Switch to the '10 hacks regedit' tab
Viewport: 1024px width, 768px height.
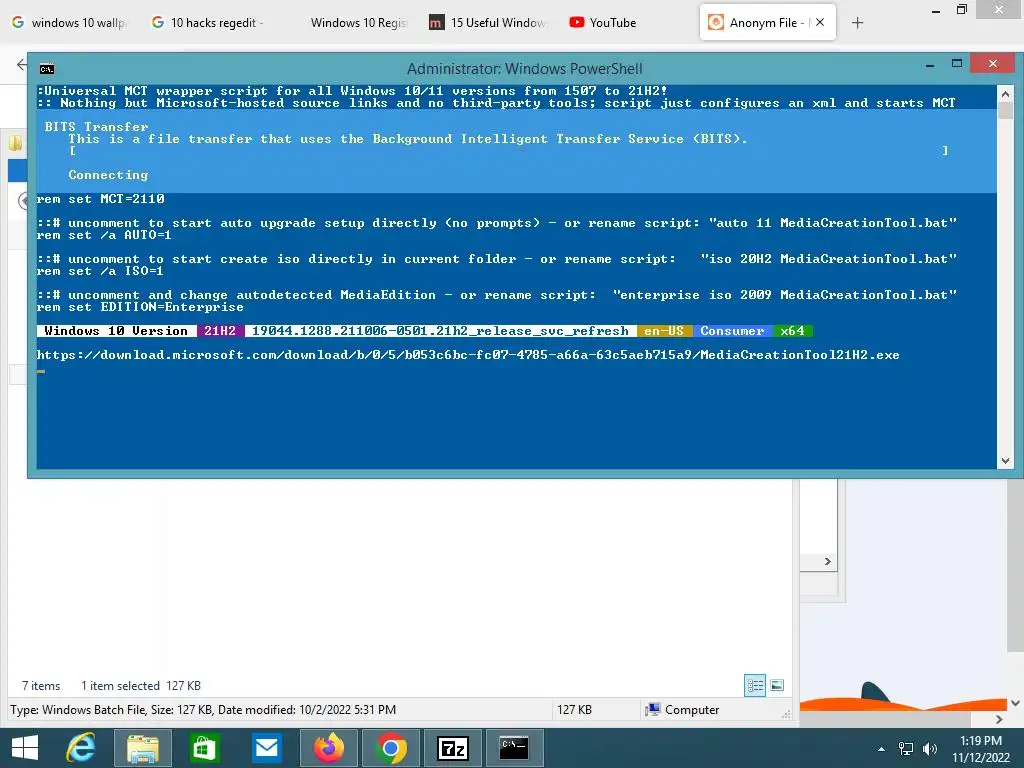click(208, 23)
